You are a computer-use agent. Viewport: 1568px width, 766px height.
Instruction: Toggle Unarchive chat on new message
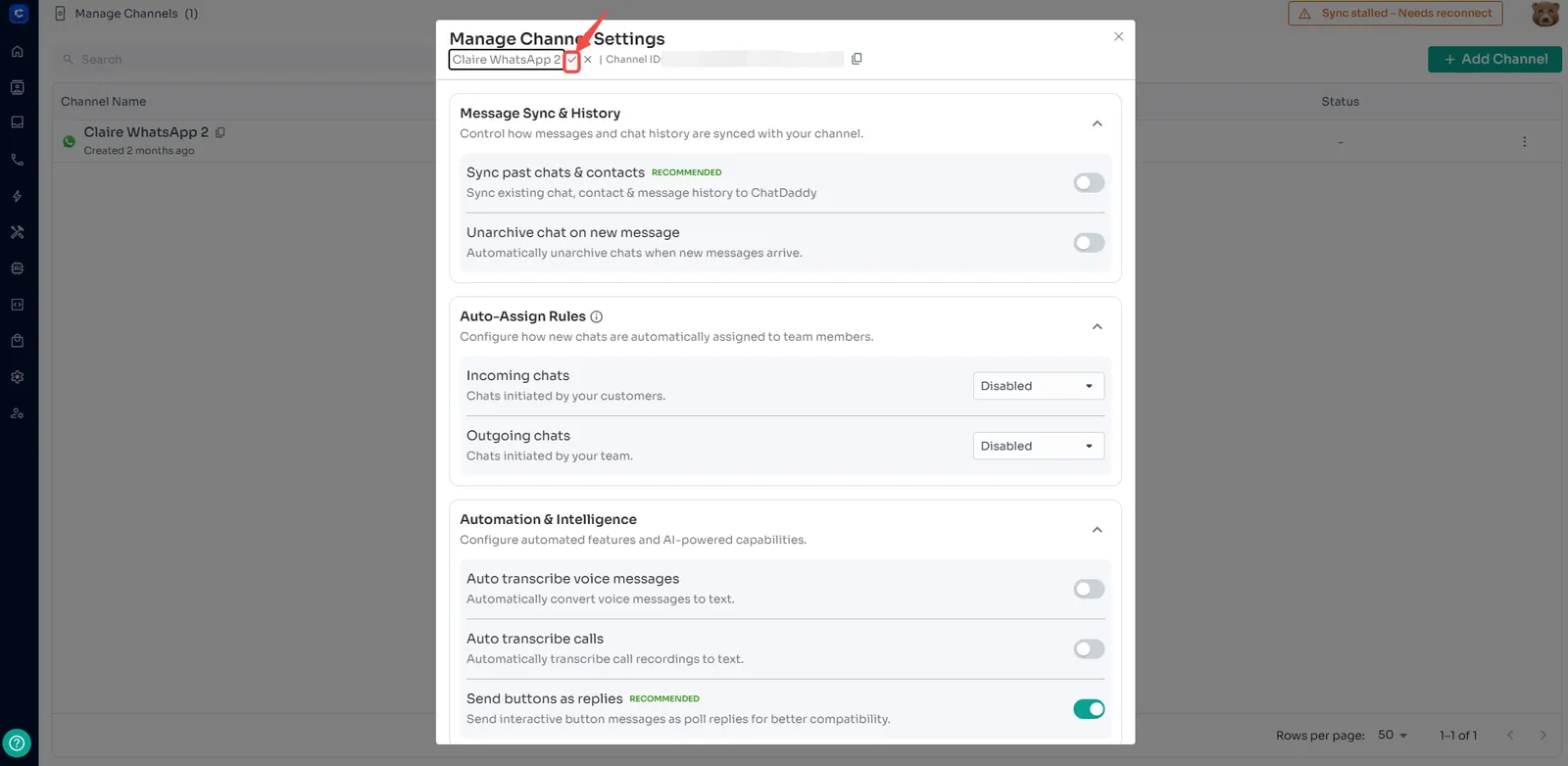[x=1089, y=243]
